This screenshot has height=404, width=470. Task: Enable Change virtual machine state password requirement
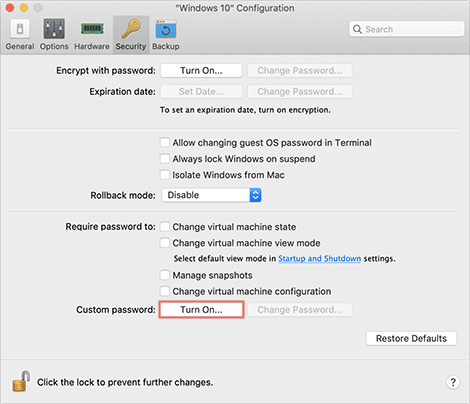pyautogui.click(x=165, y=227)
